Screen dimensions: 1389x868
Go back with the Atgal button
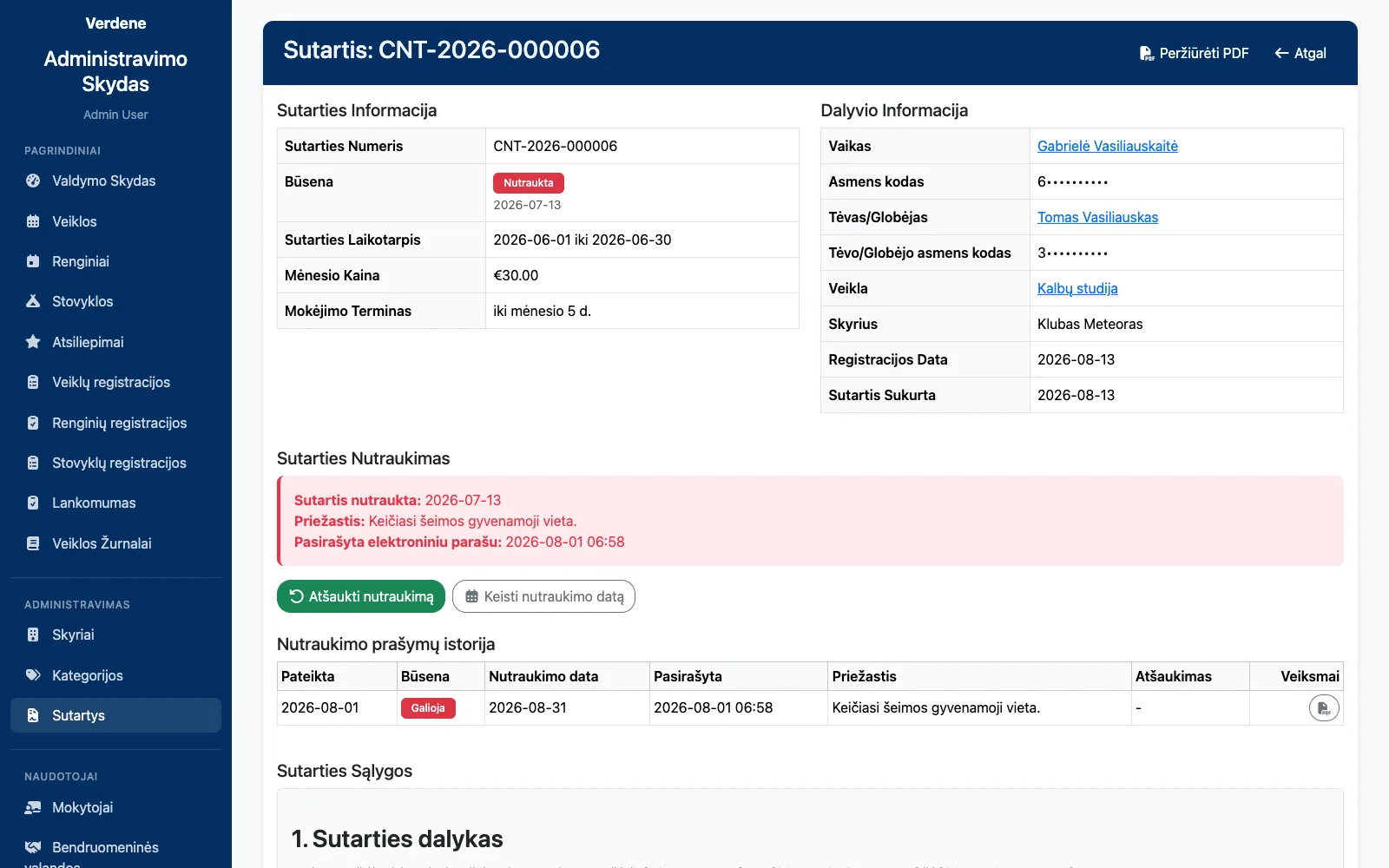1300,53
